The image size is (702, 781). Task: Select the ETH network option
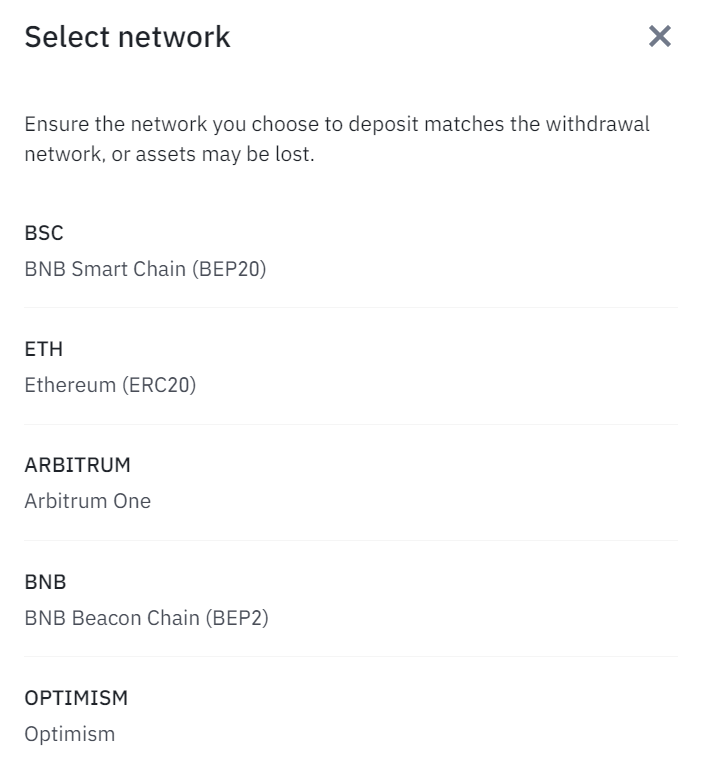pyautogui.click(x=44, y=349)
